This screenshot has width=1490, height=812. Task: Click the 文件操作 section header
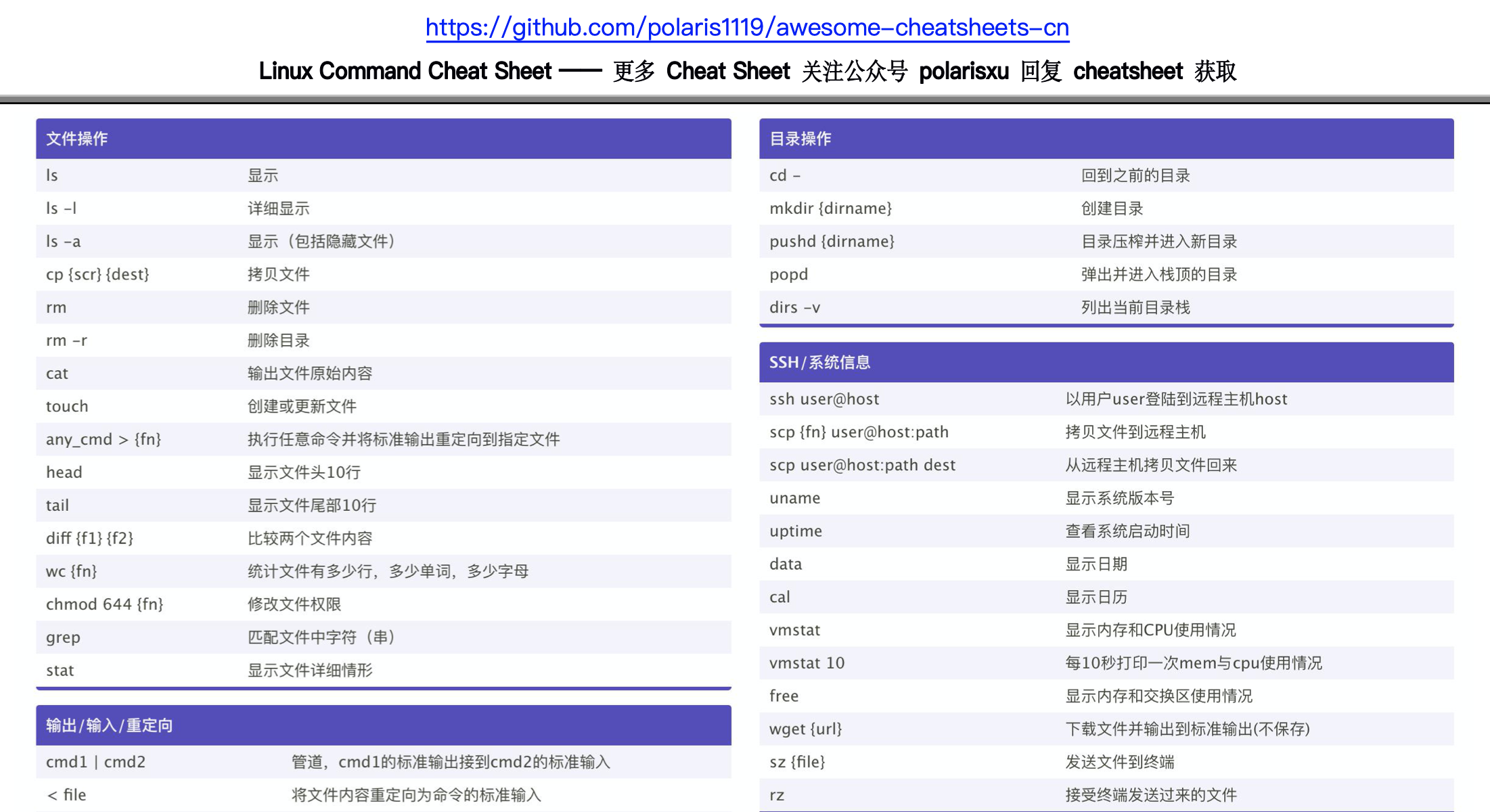tap(77, 139)
